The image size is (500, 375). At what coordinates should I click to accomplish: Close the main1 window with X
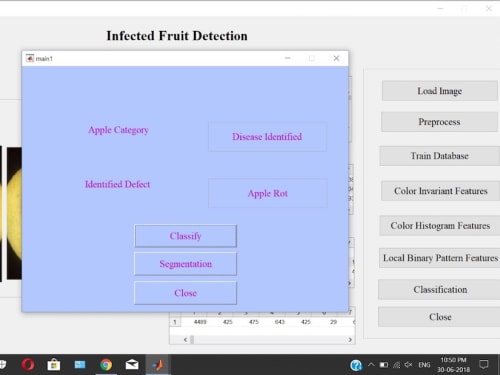coord(336,58)
